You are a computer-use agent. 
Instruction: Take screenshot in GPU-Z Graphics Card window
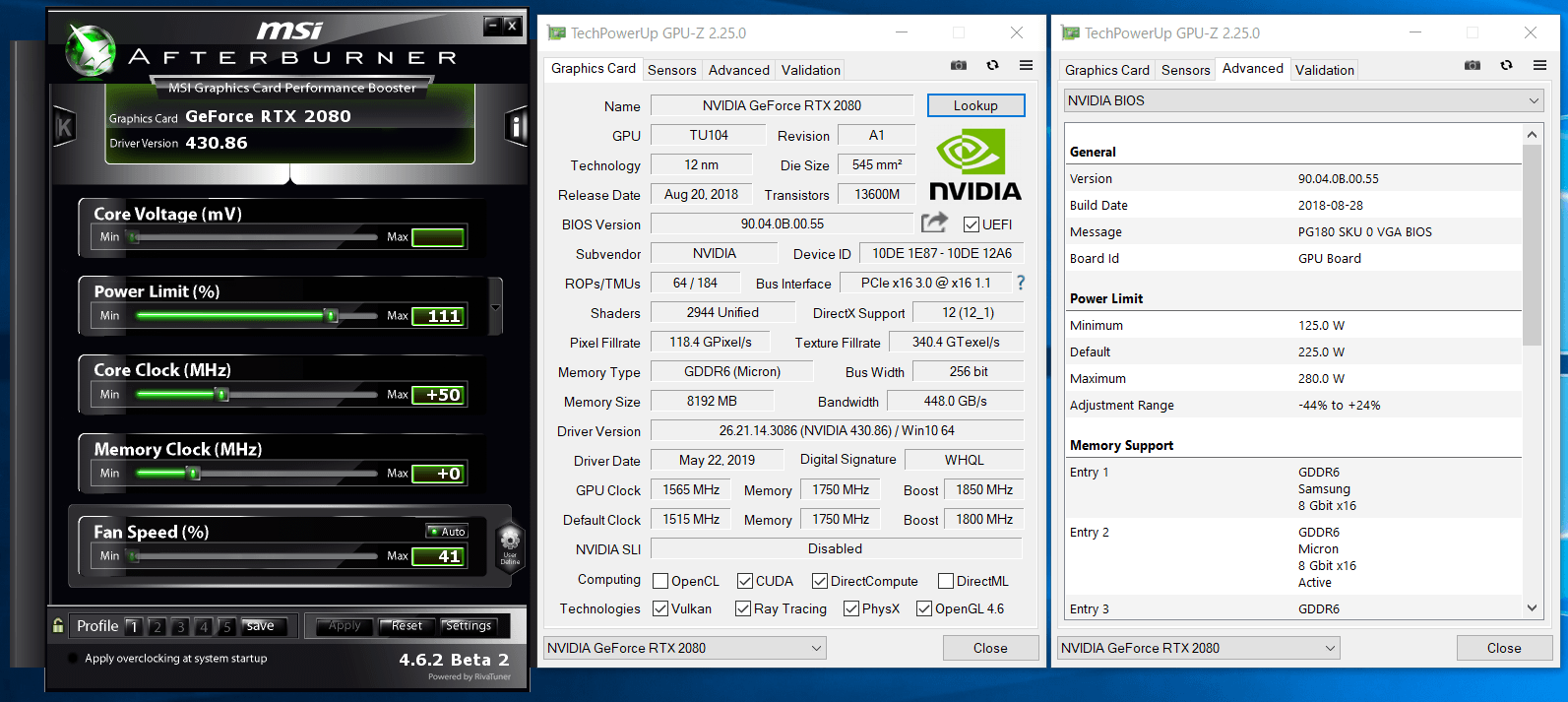click(959, 65)
